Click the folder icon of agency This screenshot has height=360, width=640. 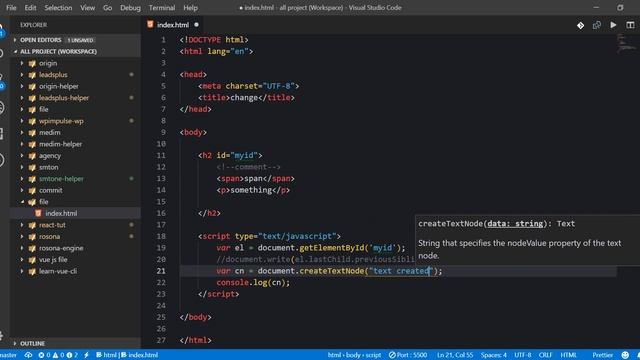point(32,156)
